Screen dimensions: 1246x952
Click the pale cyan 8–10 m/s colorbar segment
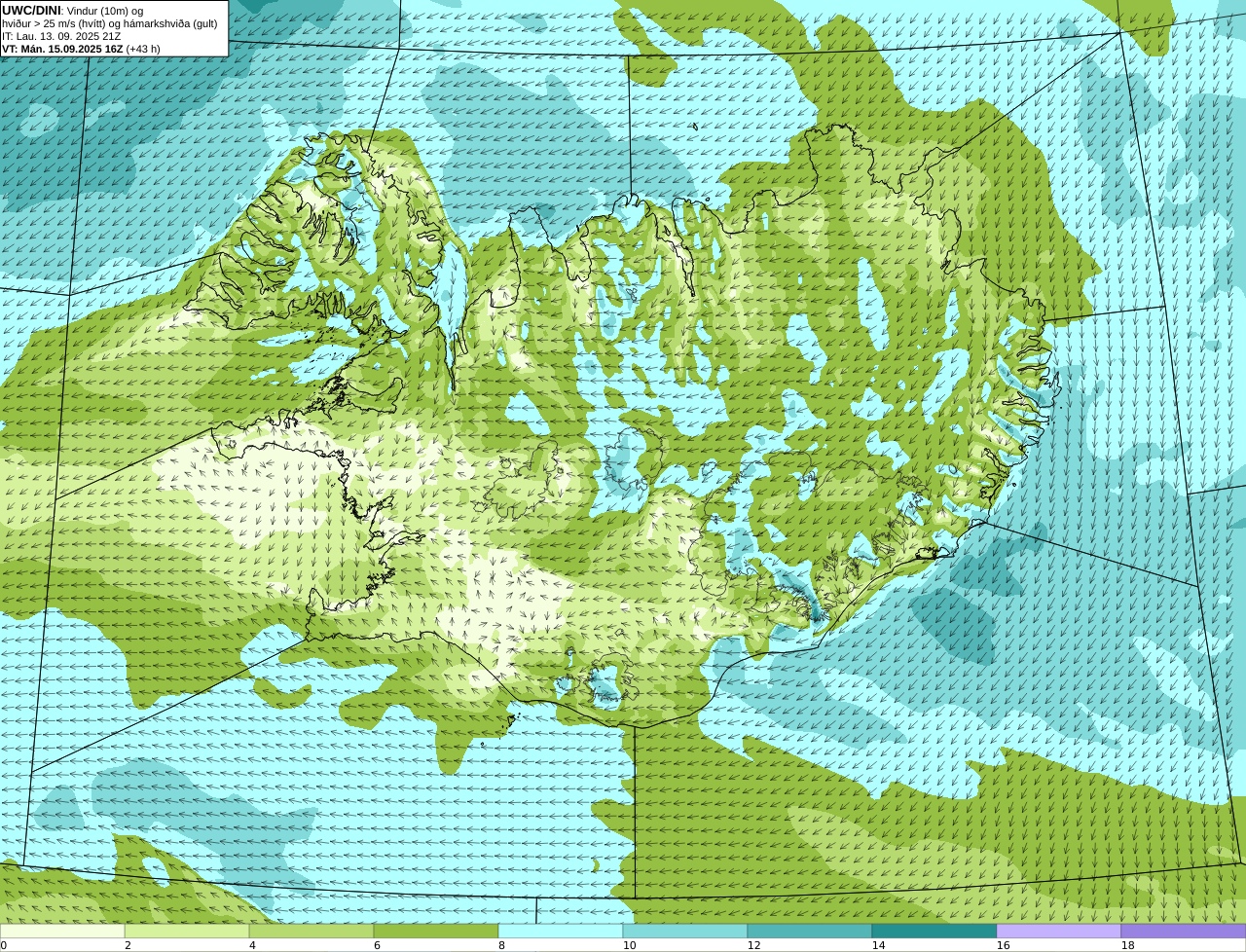pyautogui.click(x=561, y=931)
